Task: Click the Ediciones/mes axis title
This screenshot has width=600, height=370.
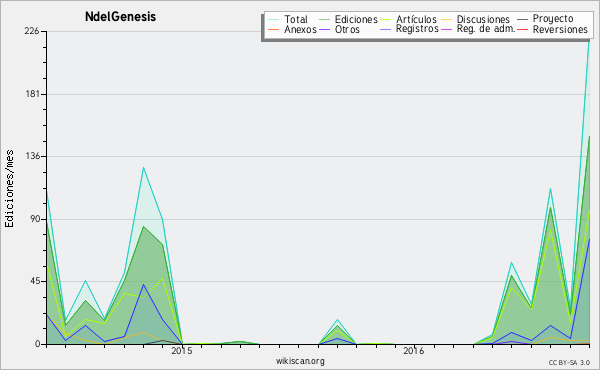Action: tap(9, 189)
